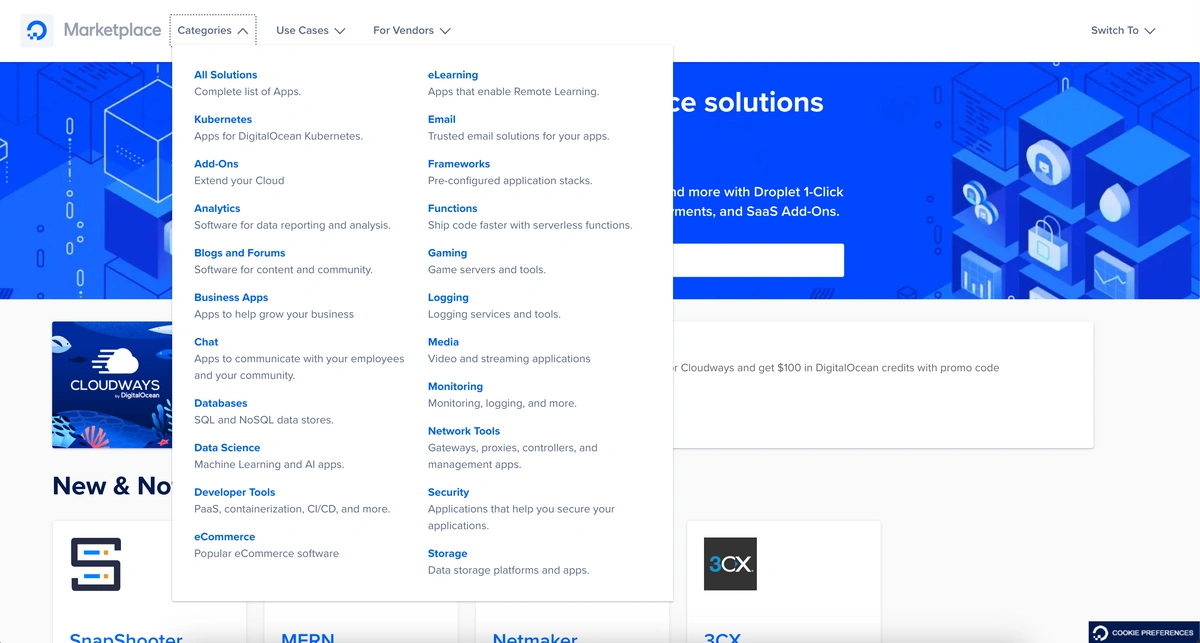
Task: Select Kubernetes category
Action: pos(223,119)
